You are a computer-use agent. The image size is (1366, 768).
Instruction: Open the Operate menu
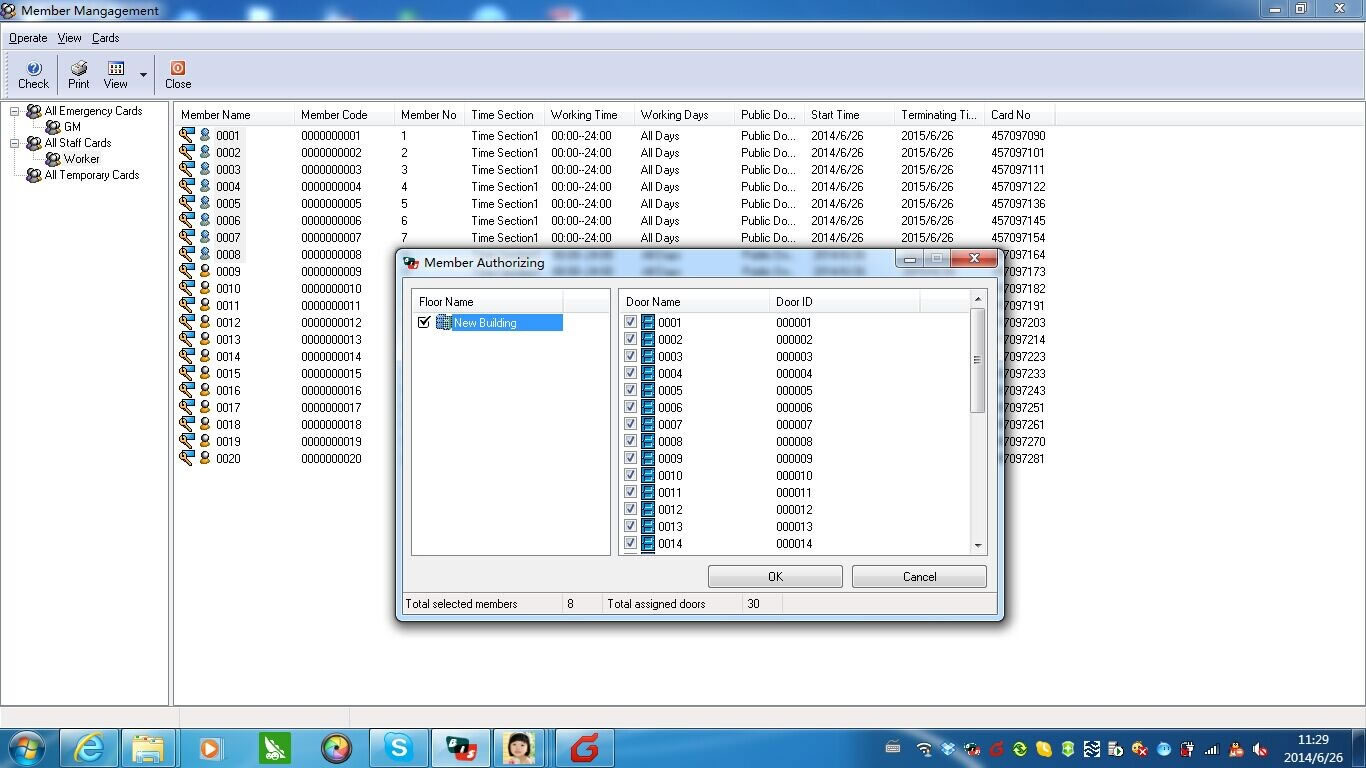pyautogui.click(x=28, y=38)
